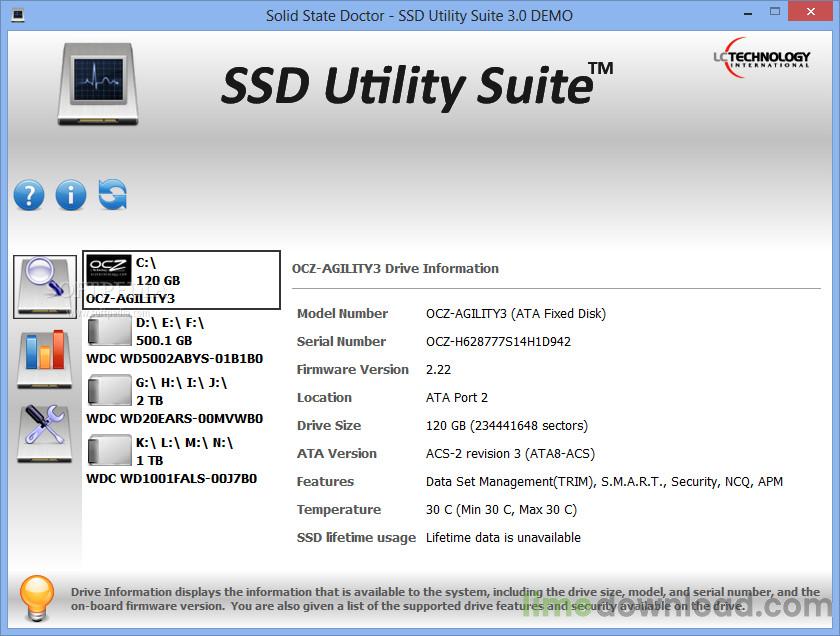840x636 pixels.
Task: Click the 500.1 GB size label
Action: 164,341
